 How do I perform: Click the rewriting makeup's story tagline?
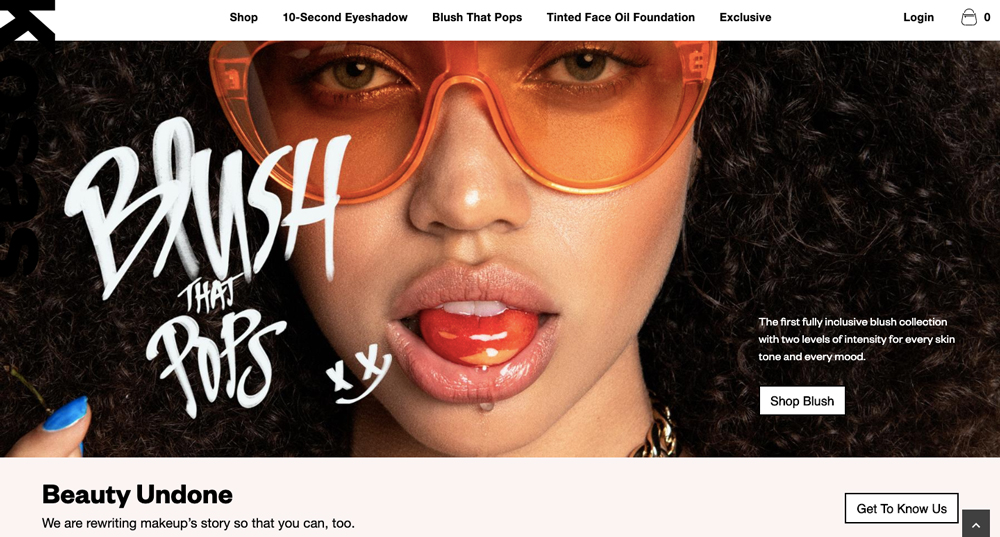coord(198,523)
